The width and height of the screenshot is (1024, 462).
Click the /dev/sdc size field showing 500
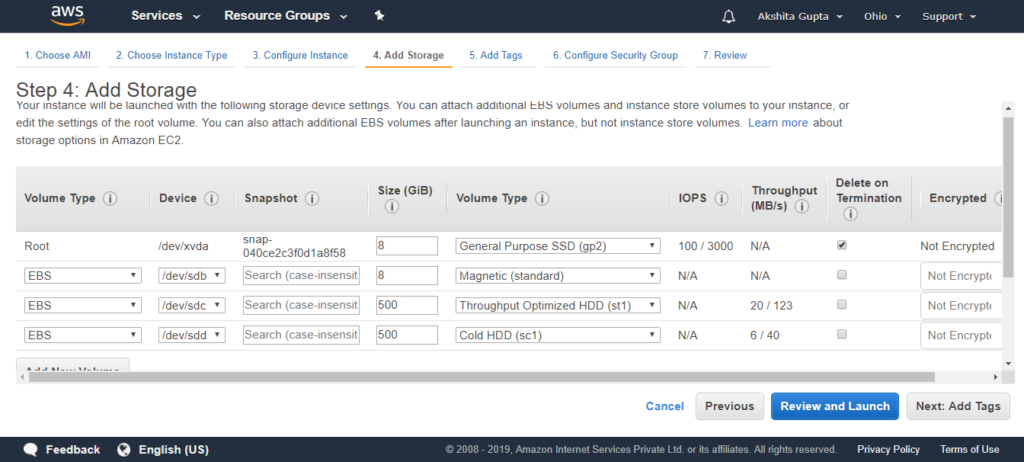[x=407, y=305]
